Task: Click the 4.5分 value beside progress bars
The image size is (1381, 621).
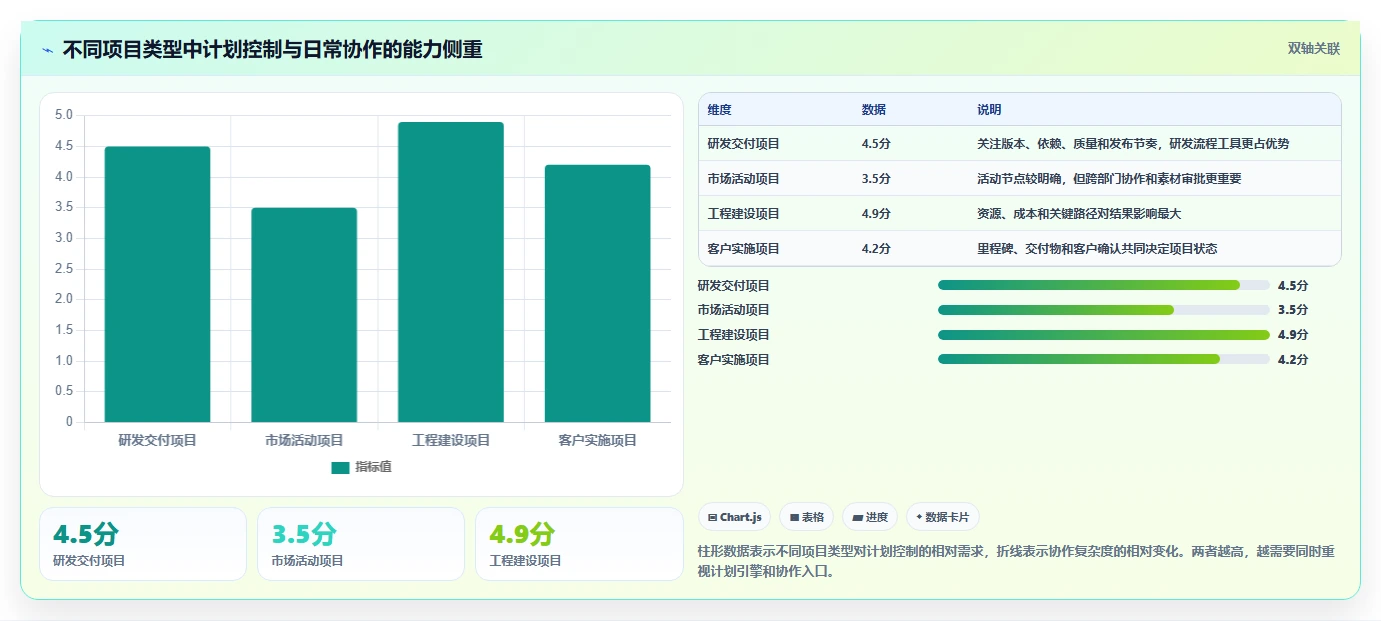Action: 1293,285
